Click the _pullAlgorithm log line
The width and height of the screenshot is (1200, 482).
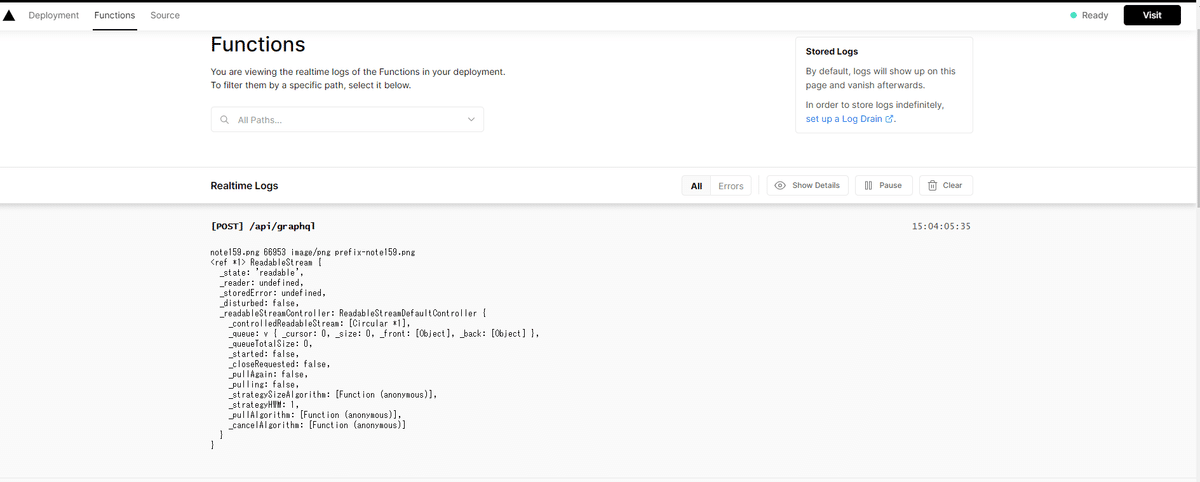coord(316,414)
